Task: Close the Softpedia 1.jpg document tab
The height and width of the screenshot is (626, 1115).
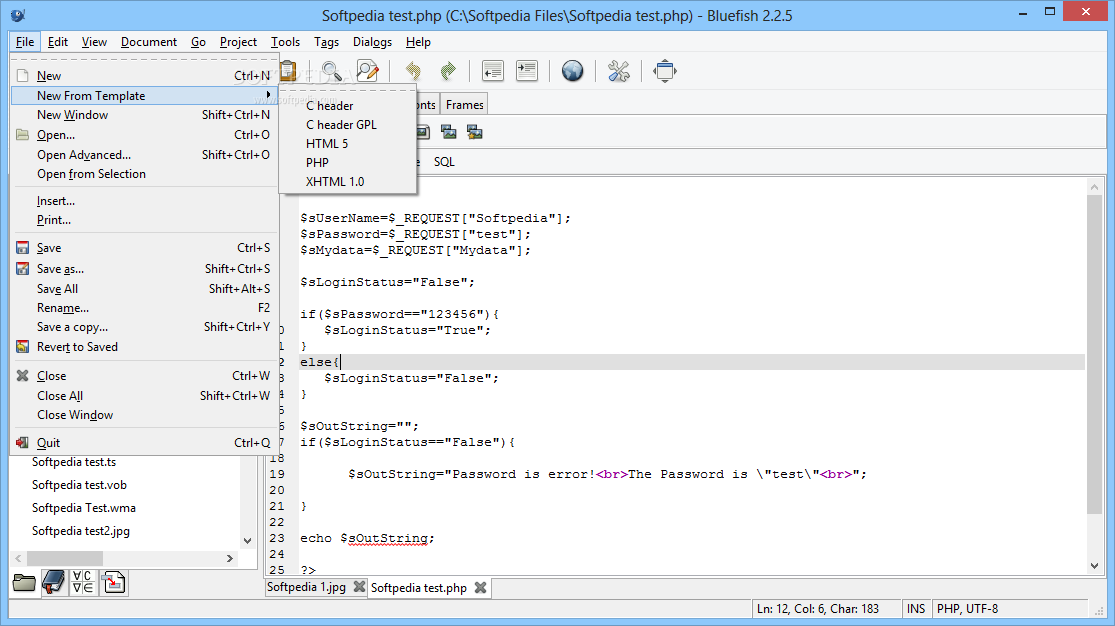Action: tap(360, 587)
